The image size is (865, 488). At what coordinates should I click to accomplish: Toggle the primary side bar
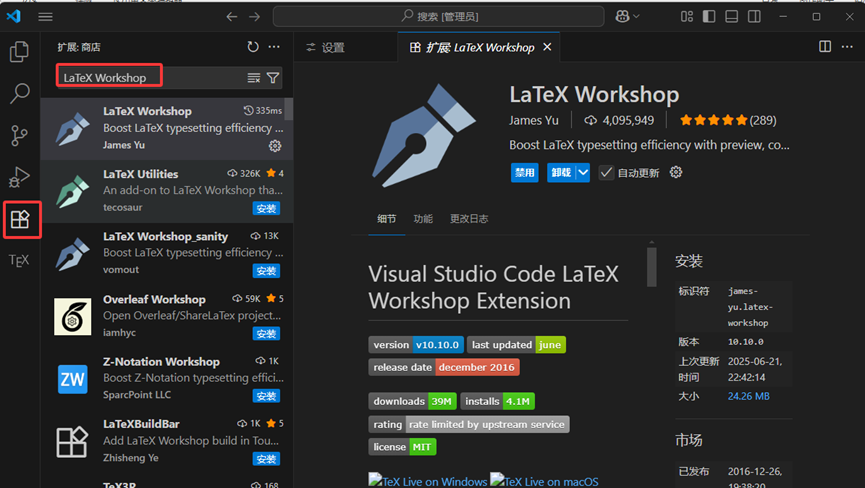coord(709,17)
